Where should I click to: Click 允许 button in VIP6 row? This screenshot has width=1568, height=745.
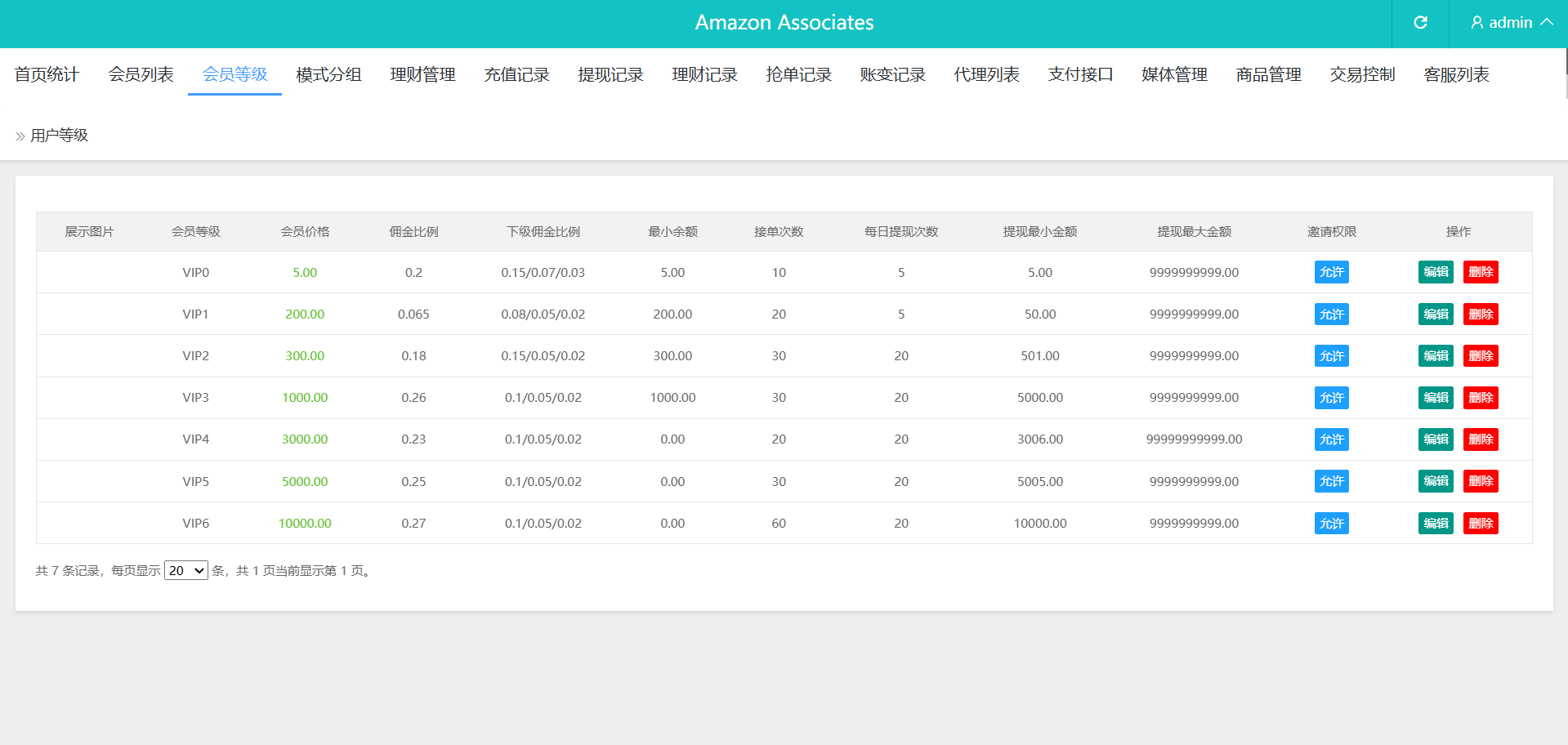(1331, 523)
